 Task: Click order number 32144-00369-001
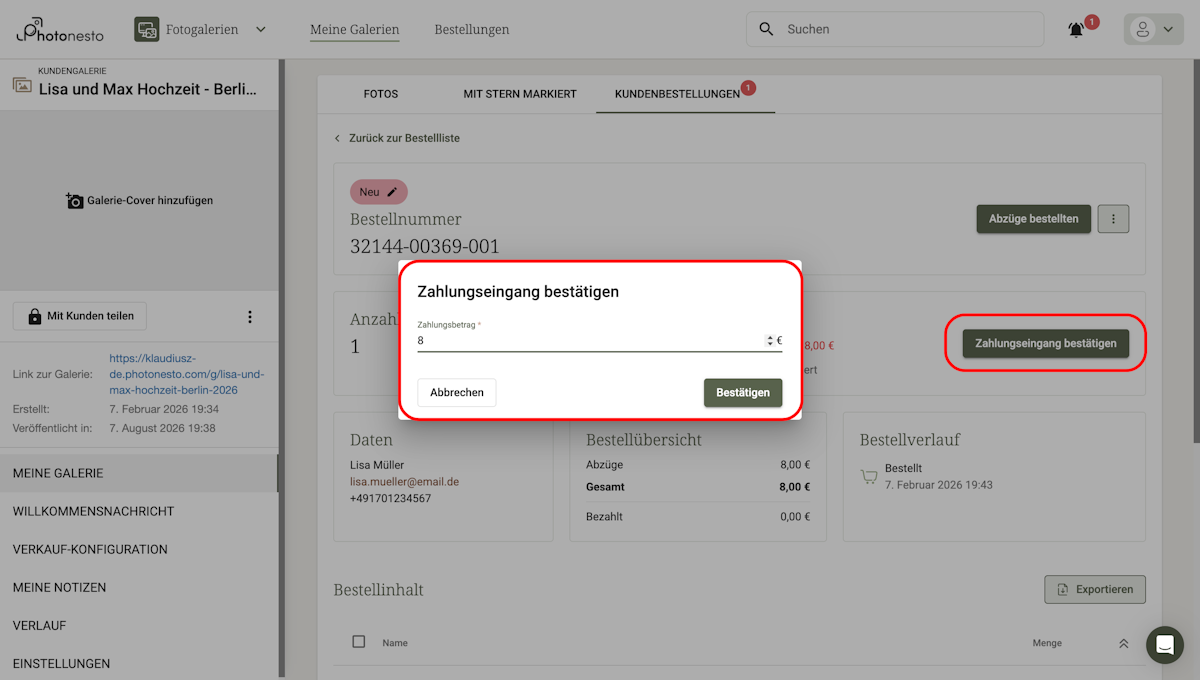point(425,246)
